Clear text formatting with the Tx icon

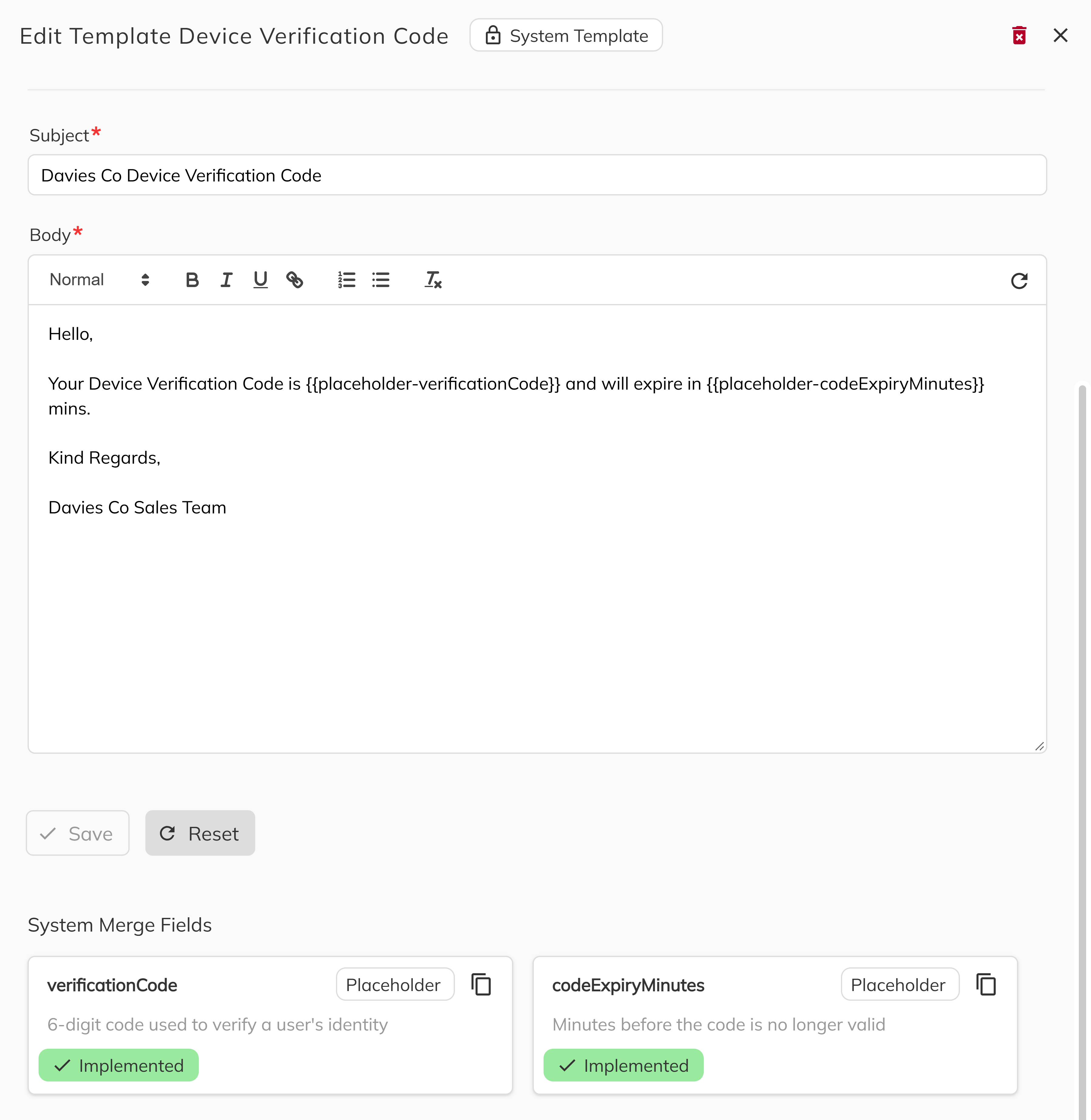click(433, 279)
